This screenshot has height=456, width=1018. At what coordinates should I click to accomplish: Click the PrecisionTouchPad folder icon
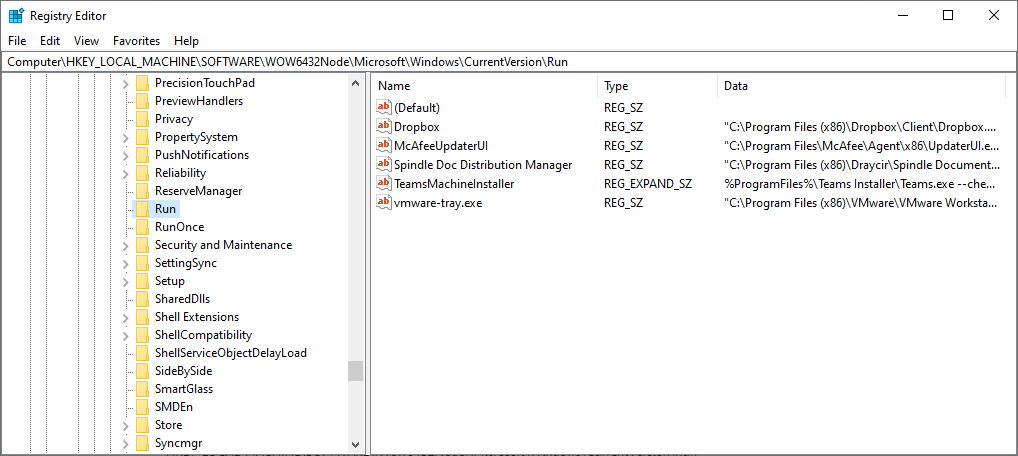pos(143,83)
